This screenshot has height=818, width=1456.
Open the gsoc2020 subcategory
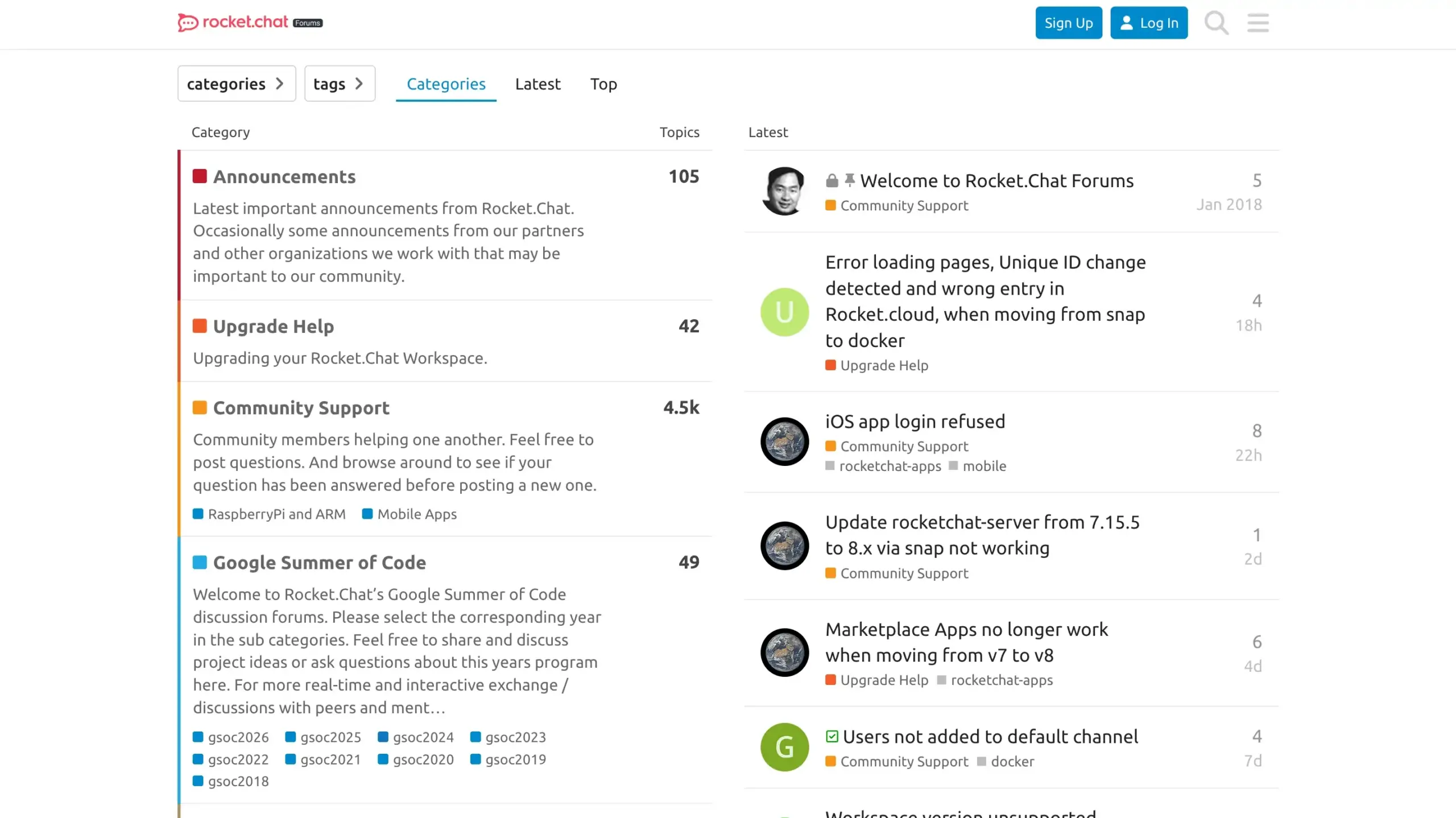(x=416, y=759)
